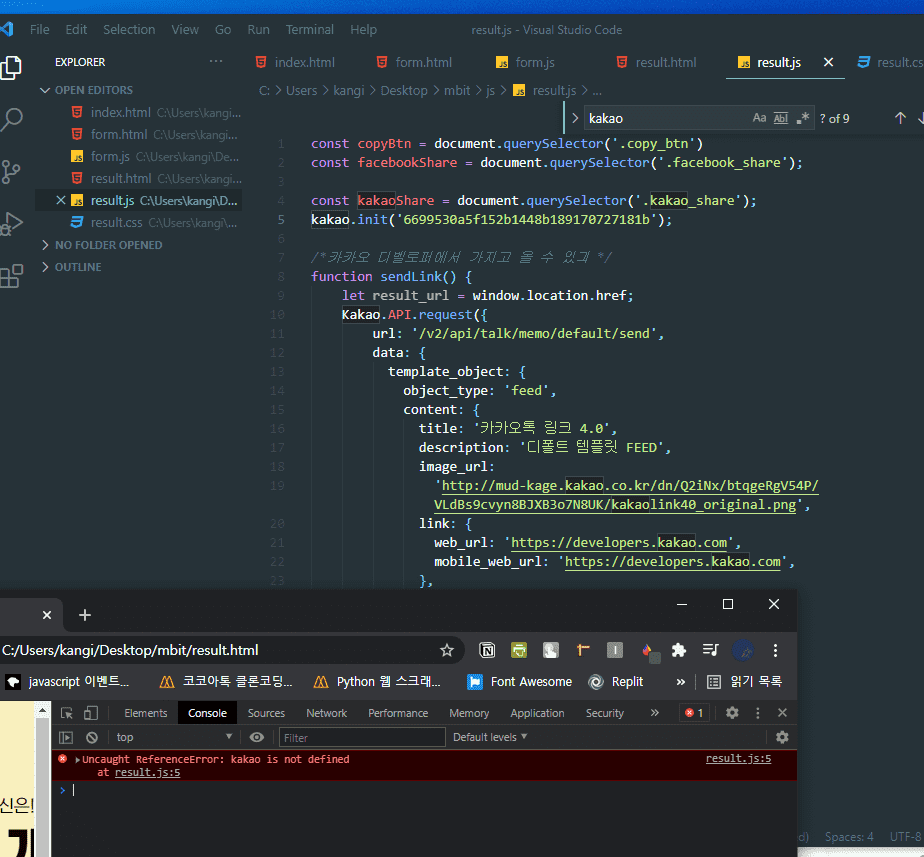
Task: Close the result.js editor tab
Action: coord(828,62)
